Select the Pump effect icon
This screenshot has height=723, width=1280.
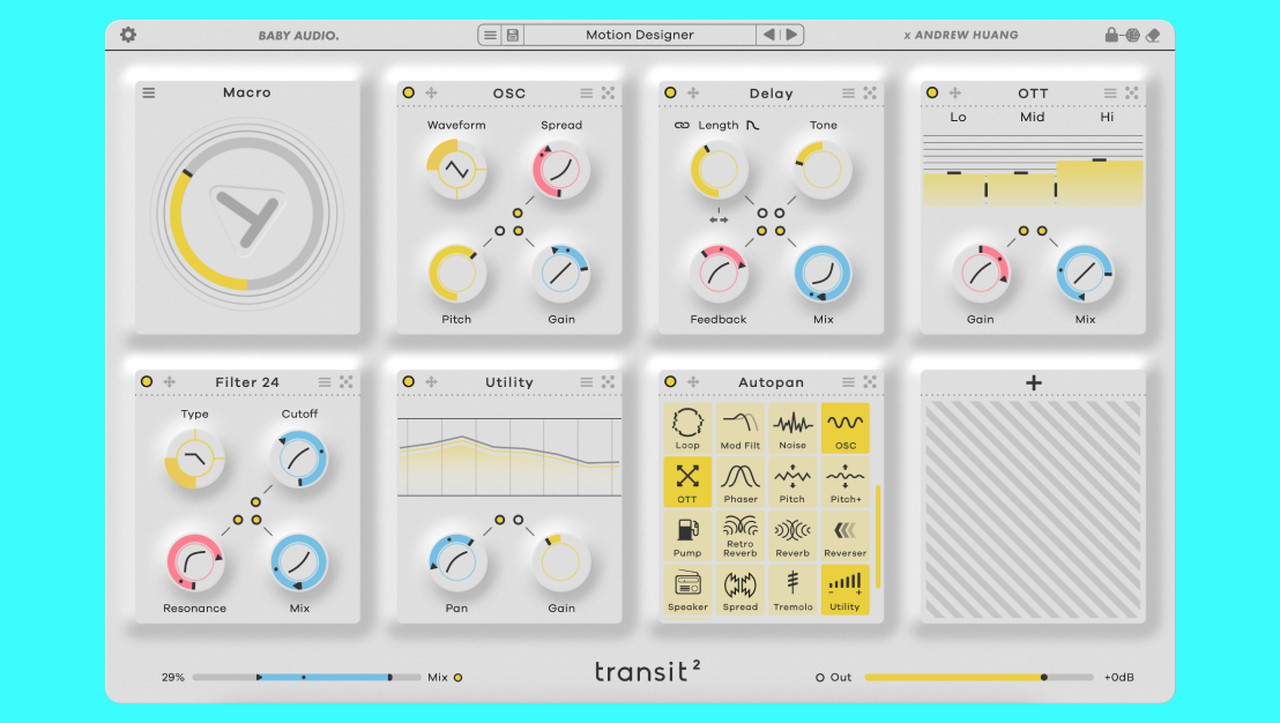pyautogui.click(x=687, y=535)
